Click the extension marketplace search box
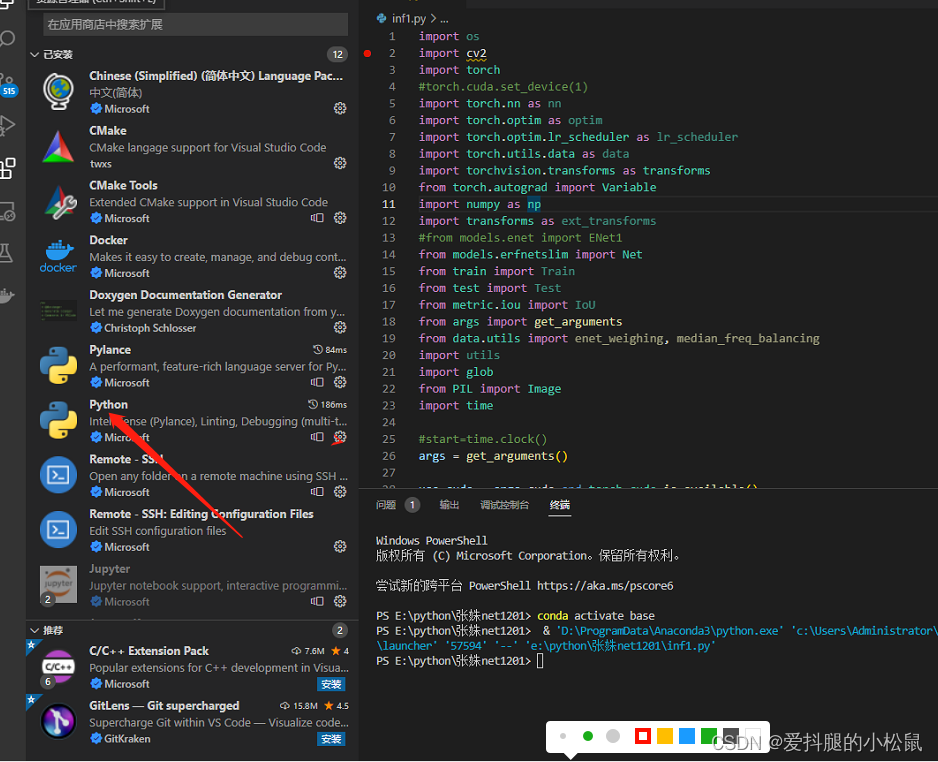The image size is (938, 762). tap(196, 25)
